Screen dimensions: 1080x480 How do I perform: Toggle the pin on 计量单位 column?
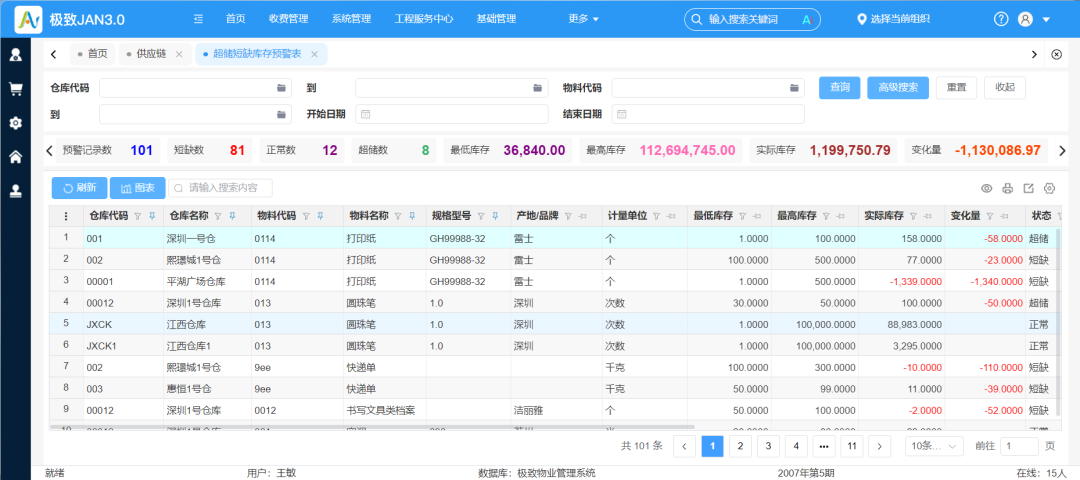click(669, 216)
